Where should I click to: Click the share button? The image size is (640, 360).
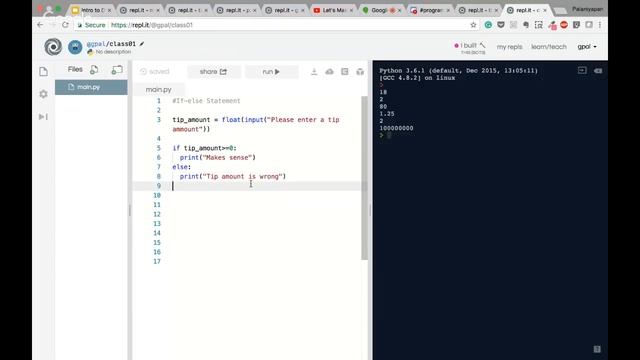pyautogui.click(x=213, y=71)
